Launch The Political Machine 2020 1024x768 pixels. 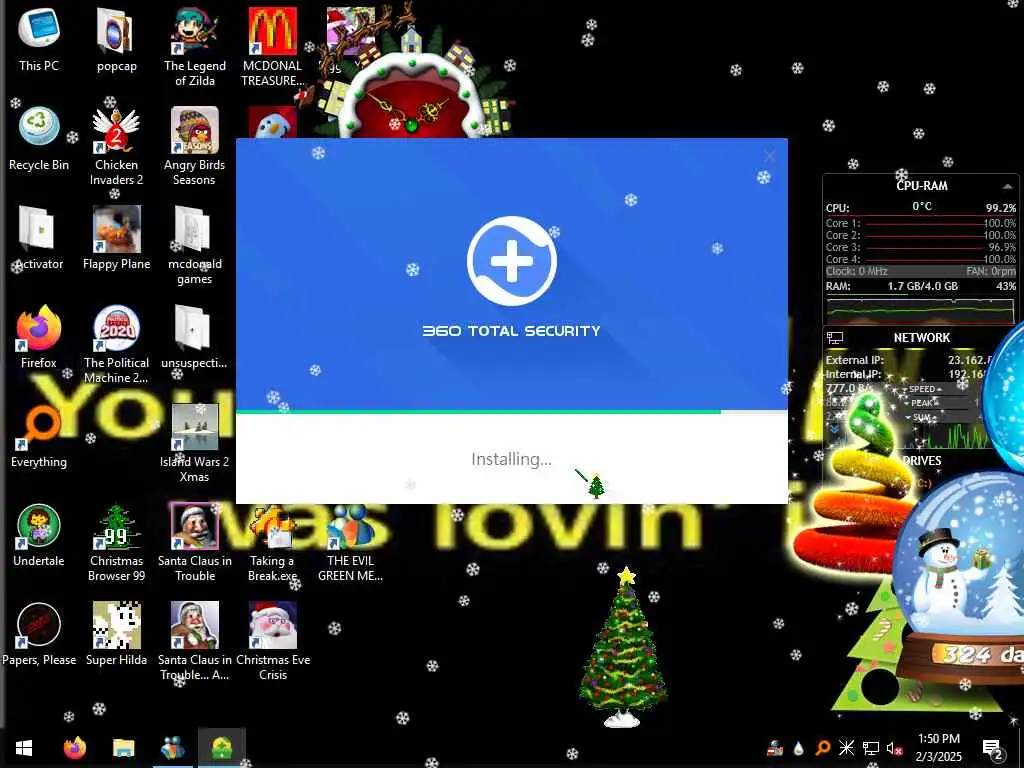[116, 343]
